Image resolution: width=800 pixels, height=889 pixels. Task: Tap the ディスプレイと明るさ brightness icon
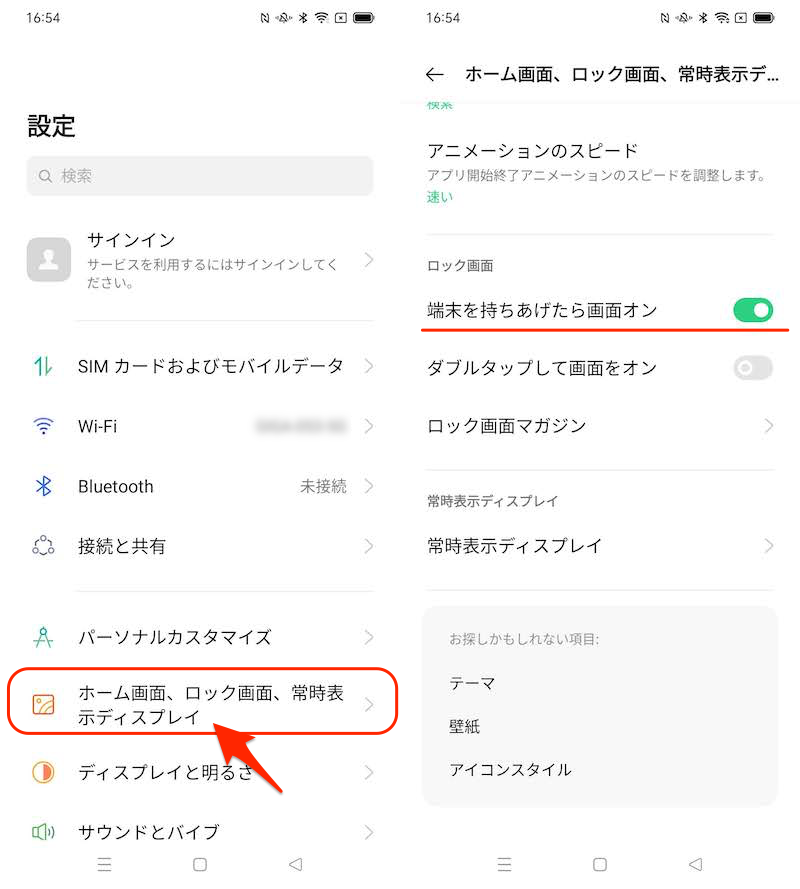tap(43, 772)
